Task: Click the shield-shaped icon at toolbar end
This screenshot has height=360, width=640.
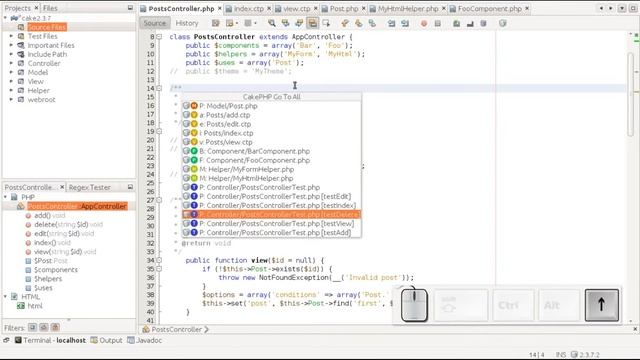Action: pos(502,23)
